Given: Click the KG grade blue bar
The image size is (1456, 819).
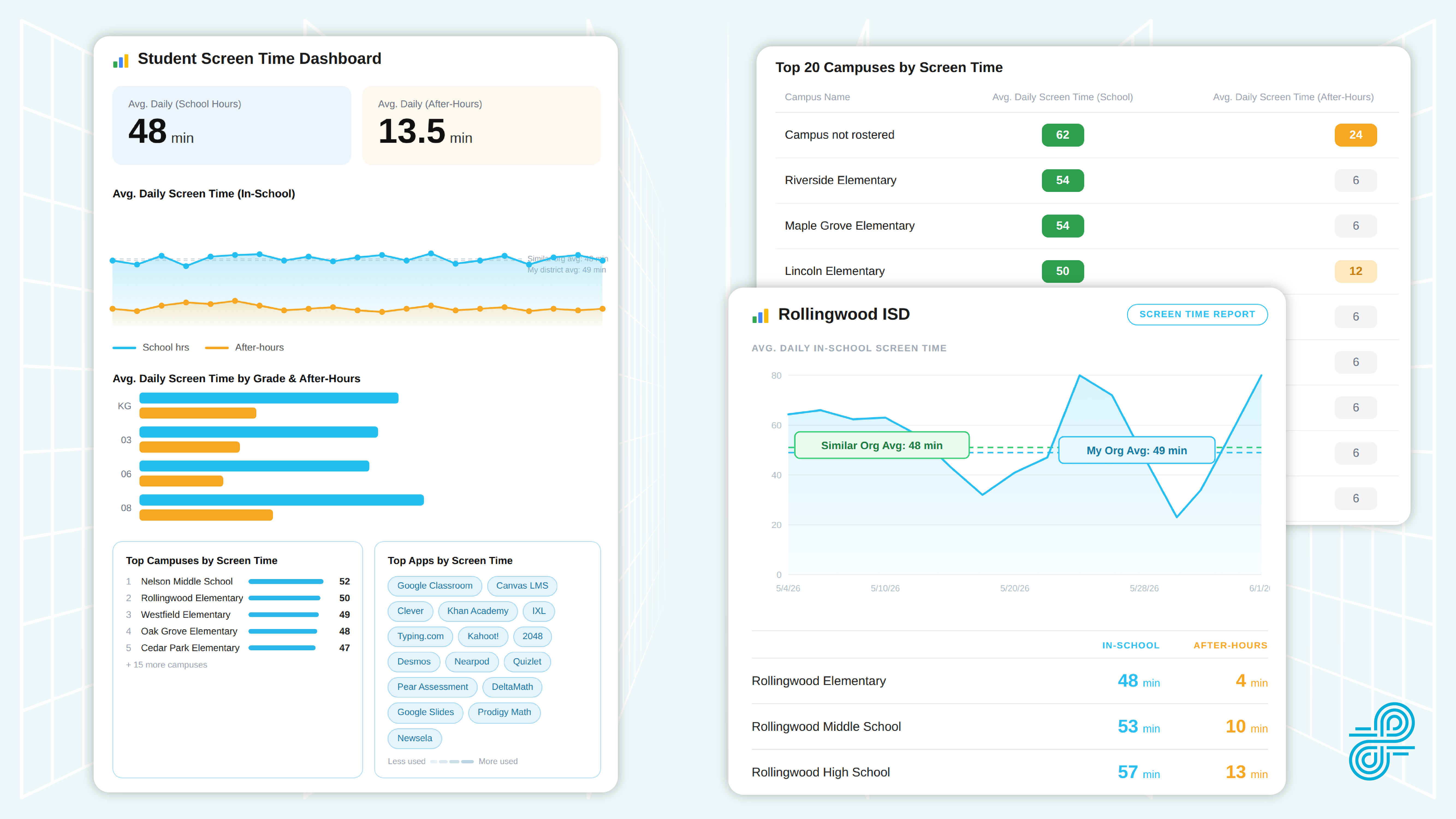Looking at the screenshot, I should [269, 398].
